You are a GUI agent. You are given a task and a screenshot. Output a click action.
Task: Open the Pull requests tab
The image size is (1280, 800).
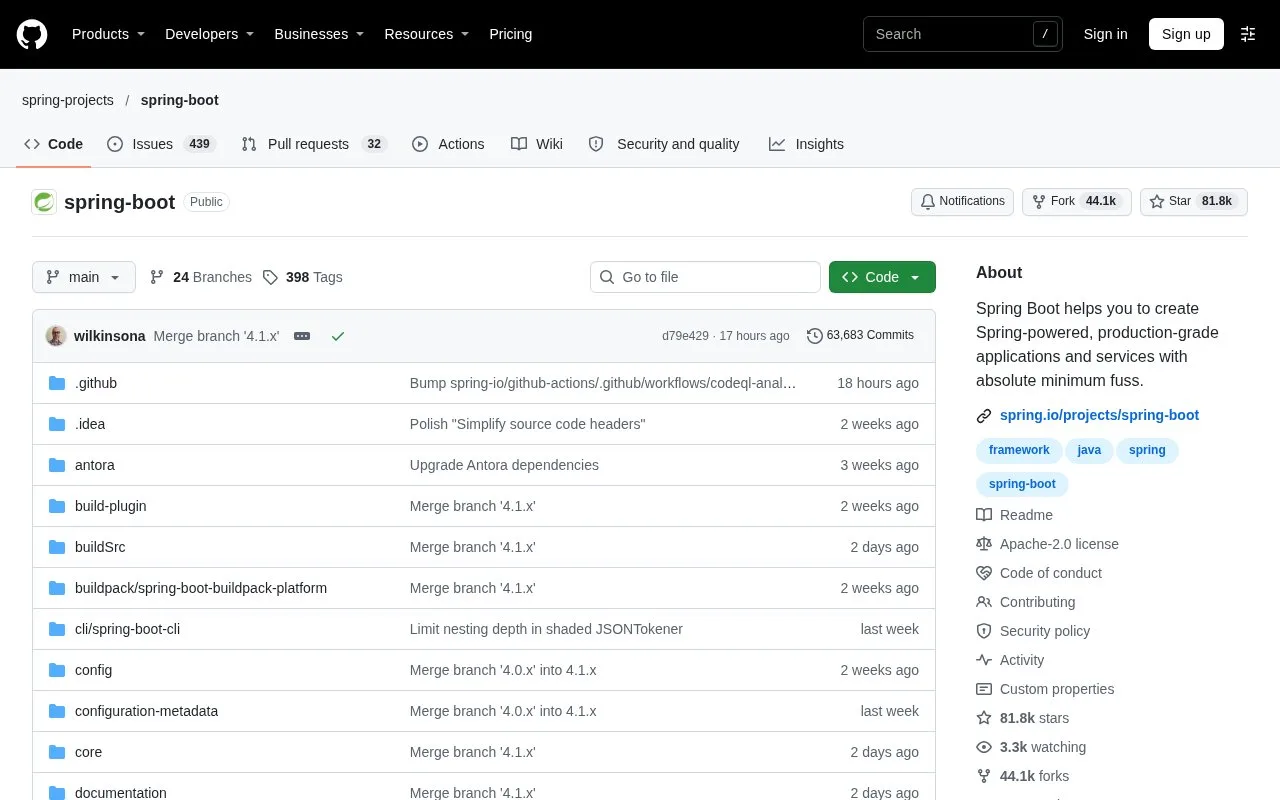tap(314, 144)
